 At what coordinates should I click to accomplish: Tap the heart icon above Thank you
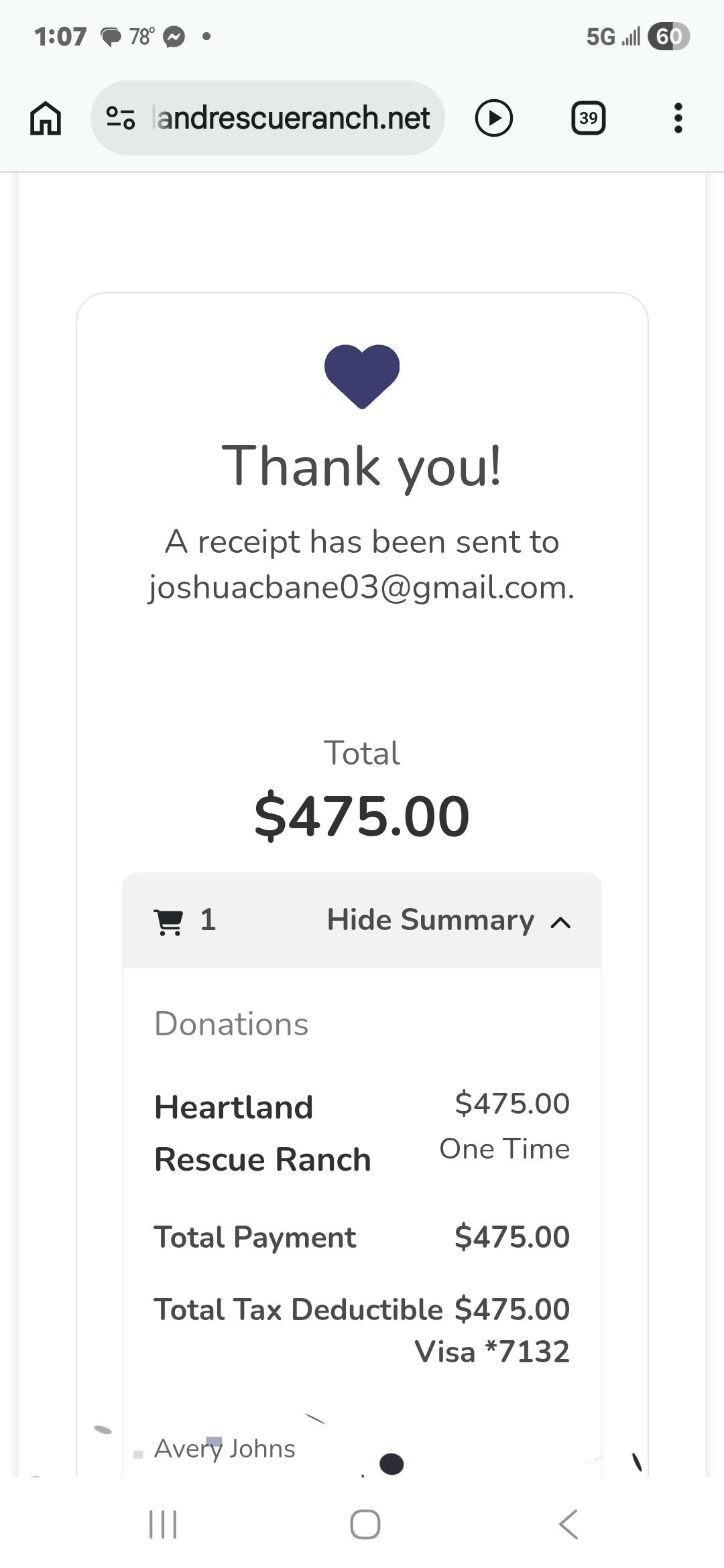[362, 375]
